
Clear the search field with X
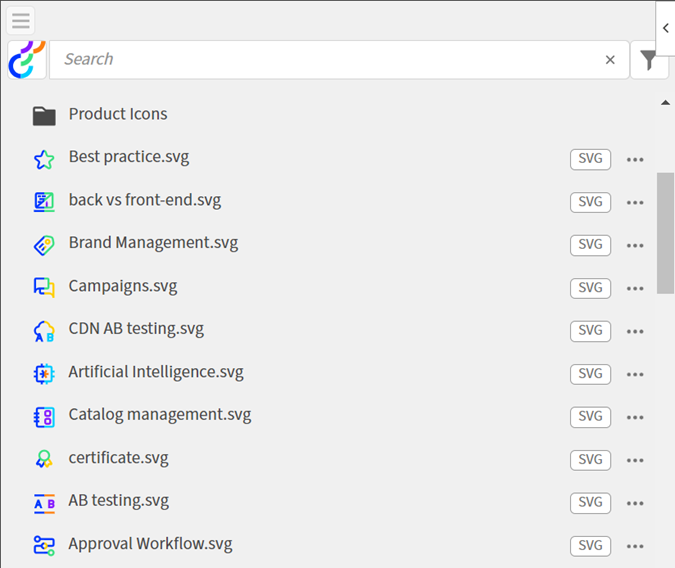point(610,60)
